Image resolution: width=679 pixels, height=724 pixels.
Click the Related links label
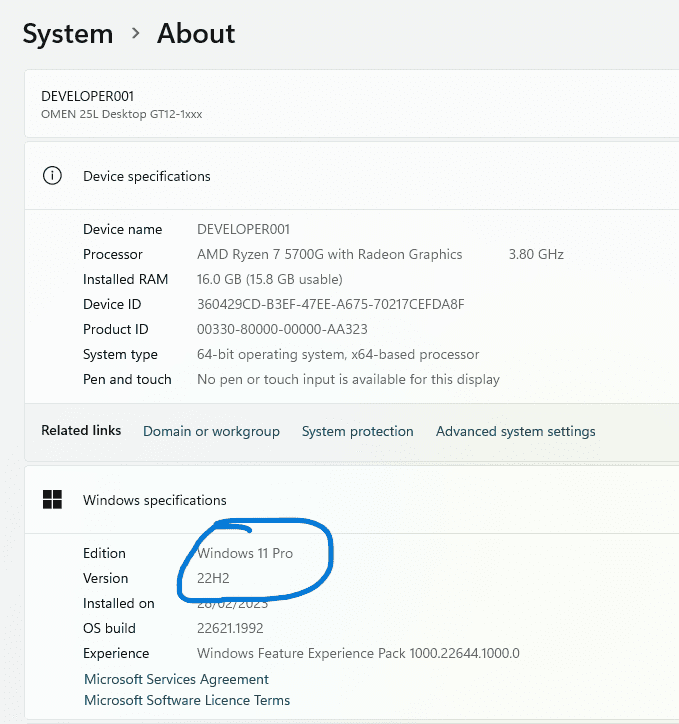tap(81, 430)
